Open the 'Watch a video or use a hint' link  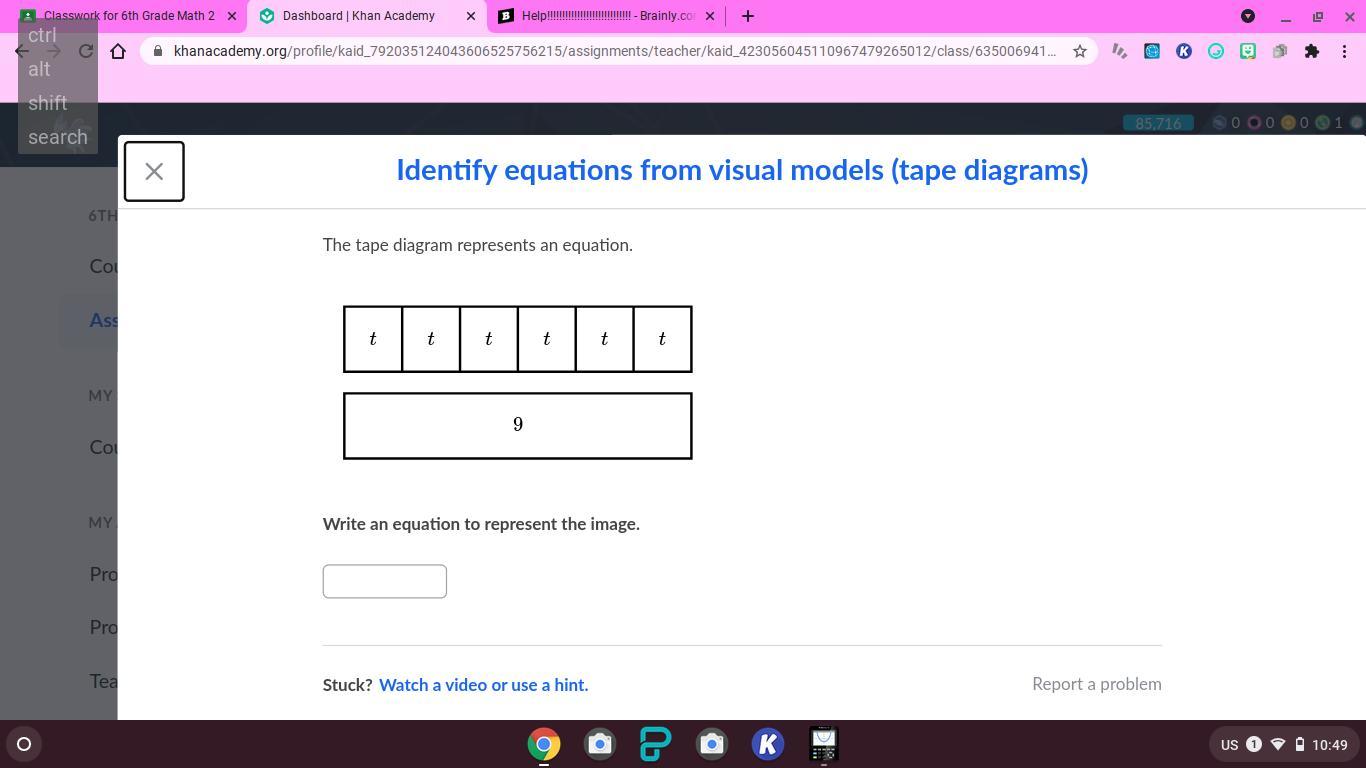pyautogui.click(x=483, y=685)
